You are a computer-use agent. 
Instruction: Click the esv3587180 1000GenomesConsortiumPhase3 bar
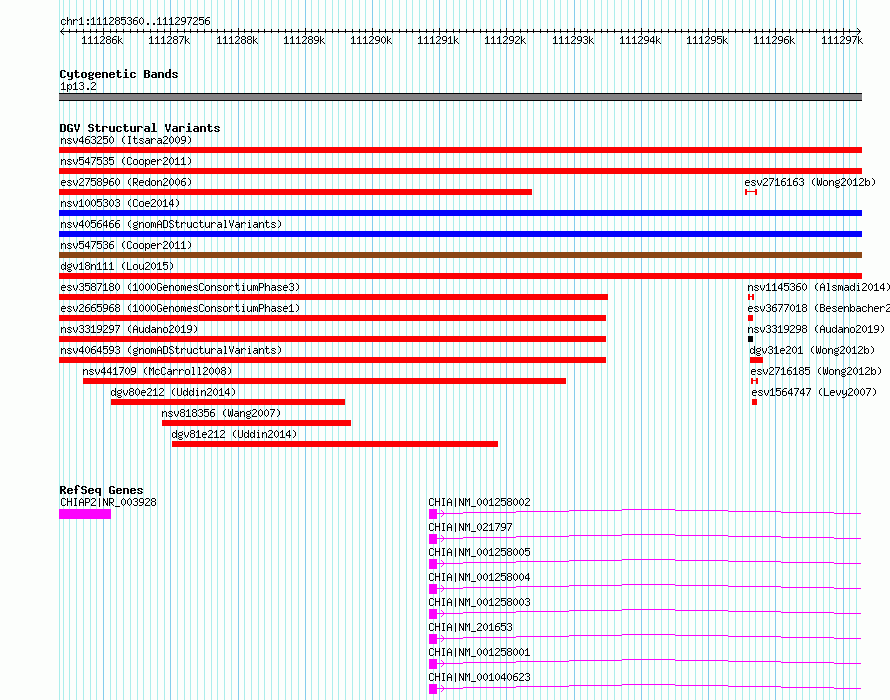(x=333, y=297)
